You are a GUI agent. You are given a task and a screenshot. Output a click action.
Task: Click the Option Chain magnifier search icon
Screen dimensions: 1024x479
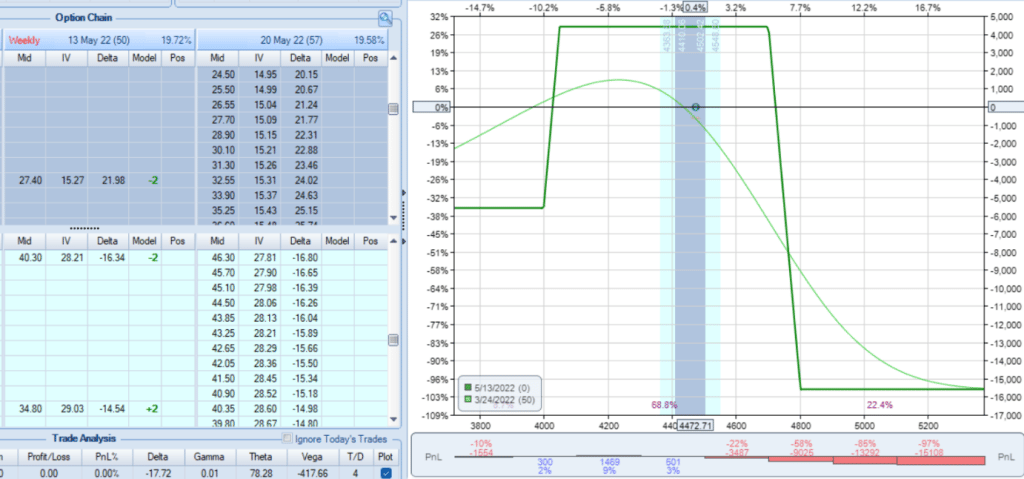385,18
